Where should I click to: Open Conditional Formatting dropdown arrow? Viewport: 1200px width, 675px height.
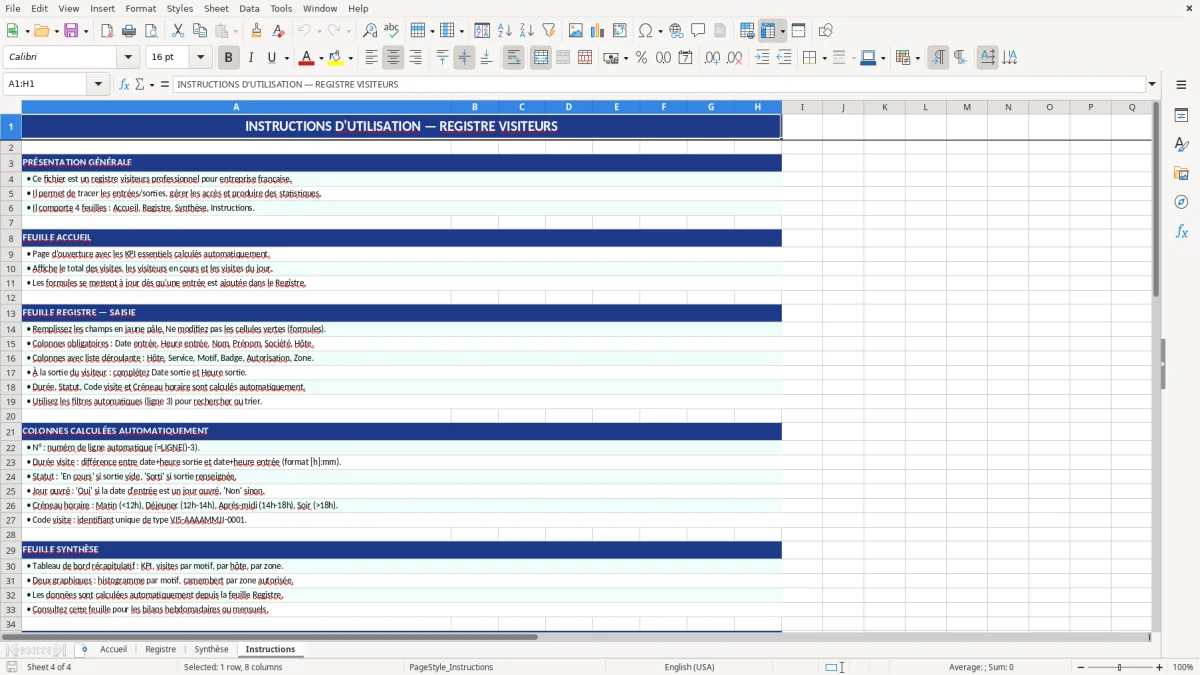pos(917,58)
